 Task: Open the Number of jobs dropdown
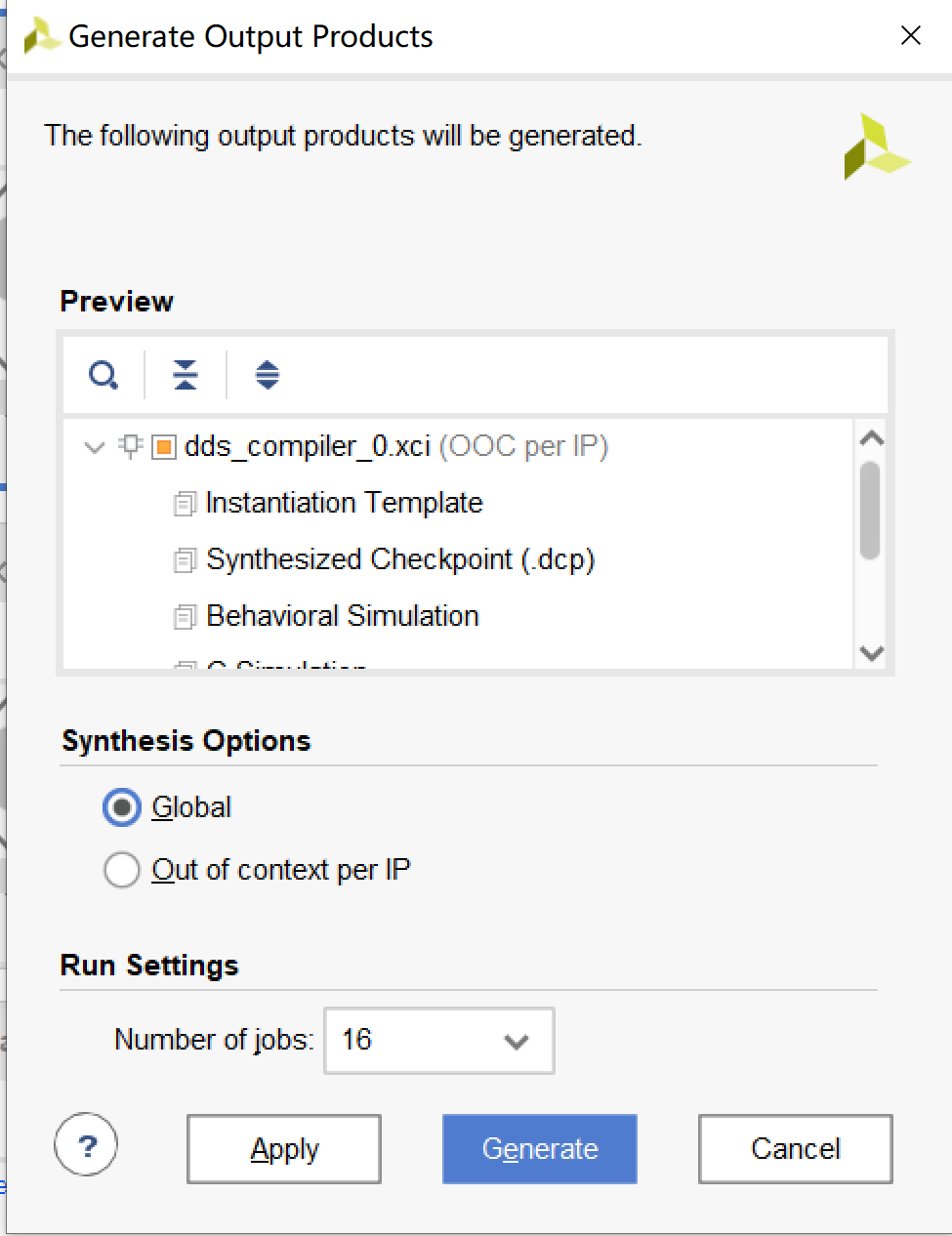point(516,1041)
